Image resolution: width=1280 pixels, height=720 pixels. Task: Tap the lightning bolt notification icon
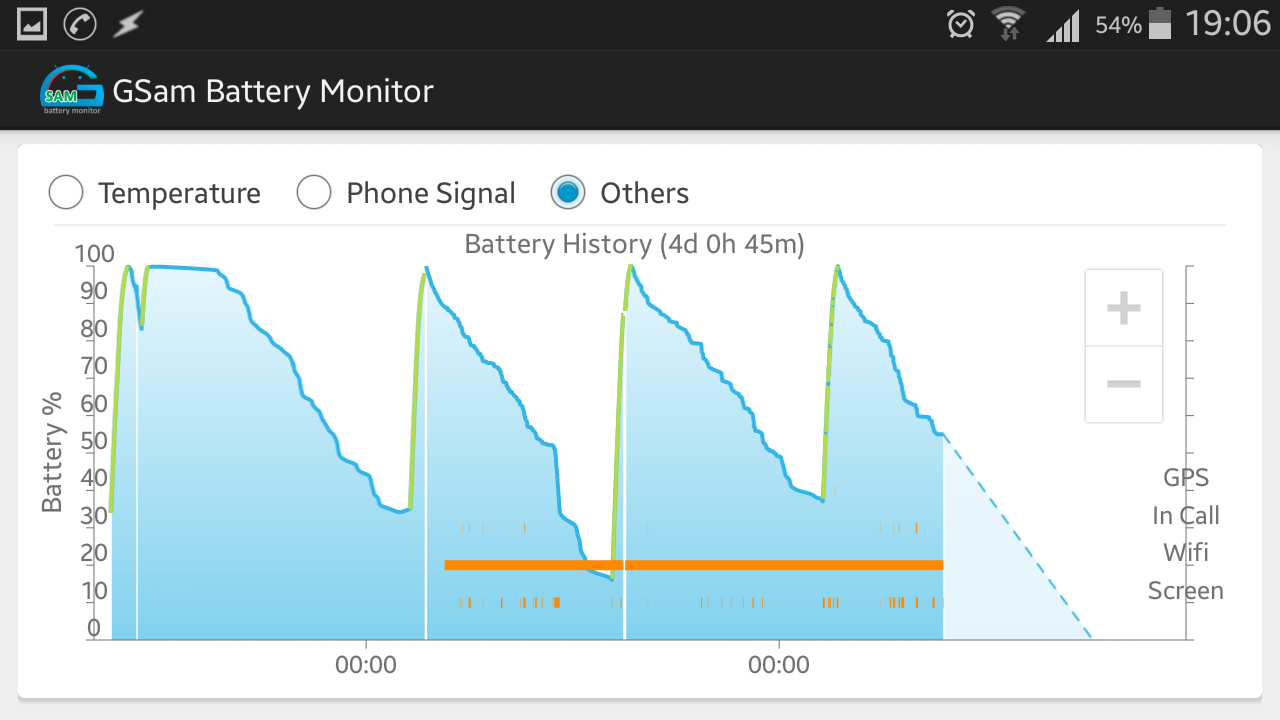coord(127,24)
